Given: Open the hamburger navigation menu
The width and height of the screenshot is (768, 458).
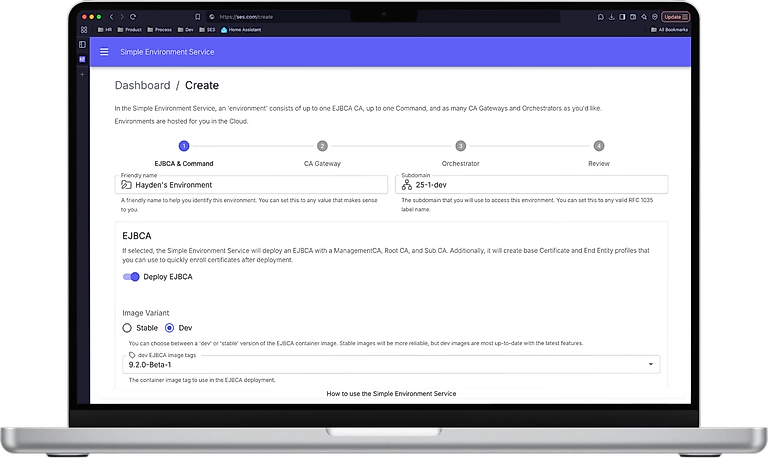Looking at the screenshot, I should (105, 51).
